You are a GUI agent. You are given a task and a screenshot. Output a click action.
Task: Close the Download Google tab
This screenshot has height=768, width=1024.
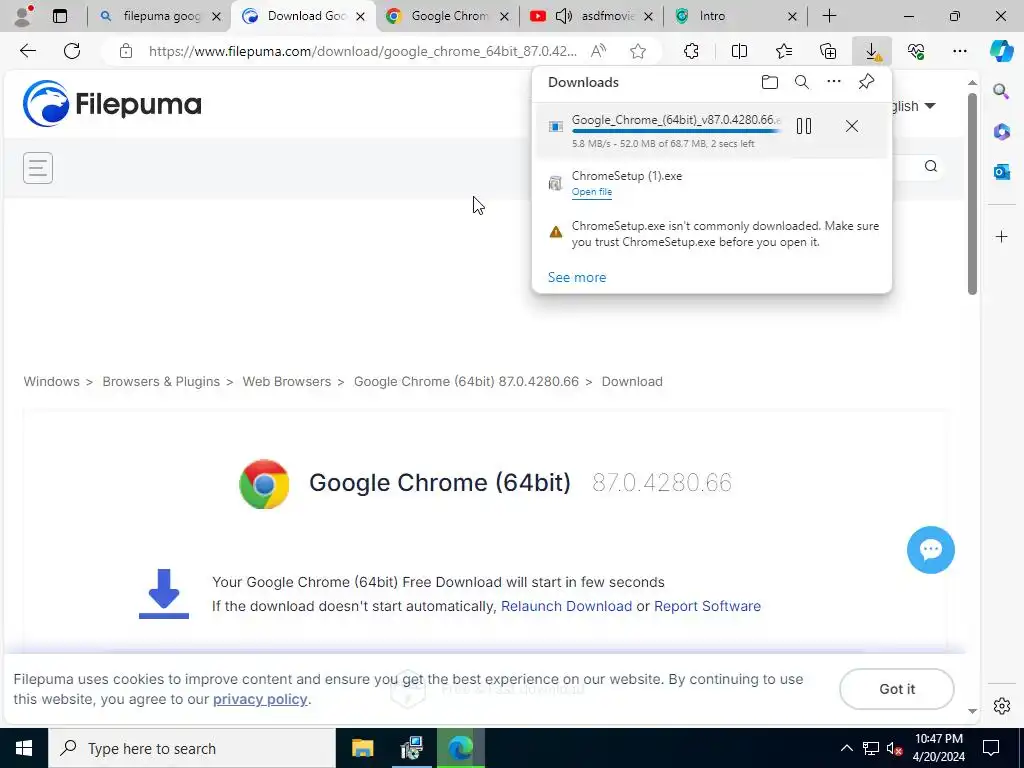[360, 16]
